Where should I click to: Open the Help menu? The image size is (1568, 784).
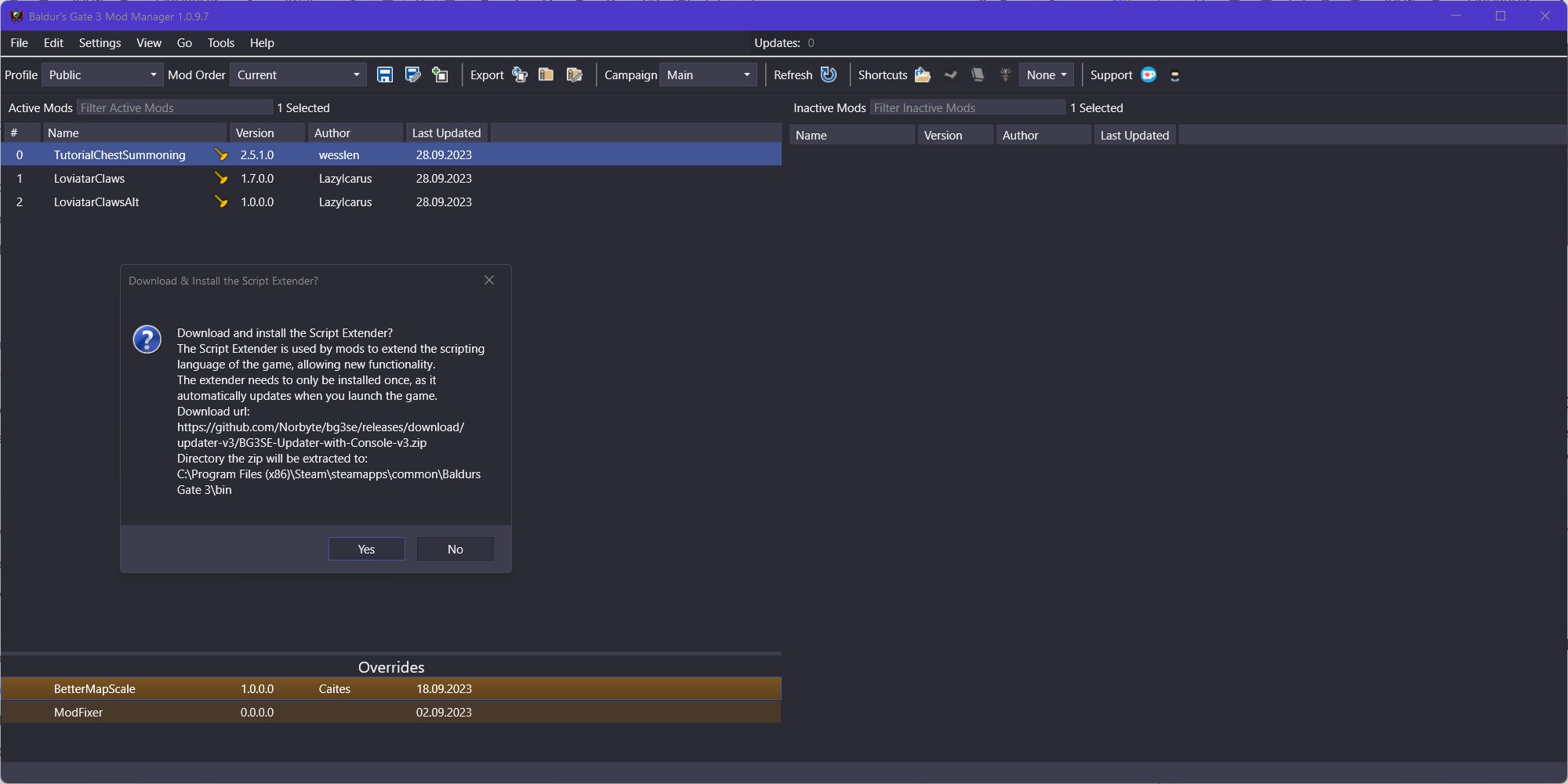(262, 43)
